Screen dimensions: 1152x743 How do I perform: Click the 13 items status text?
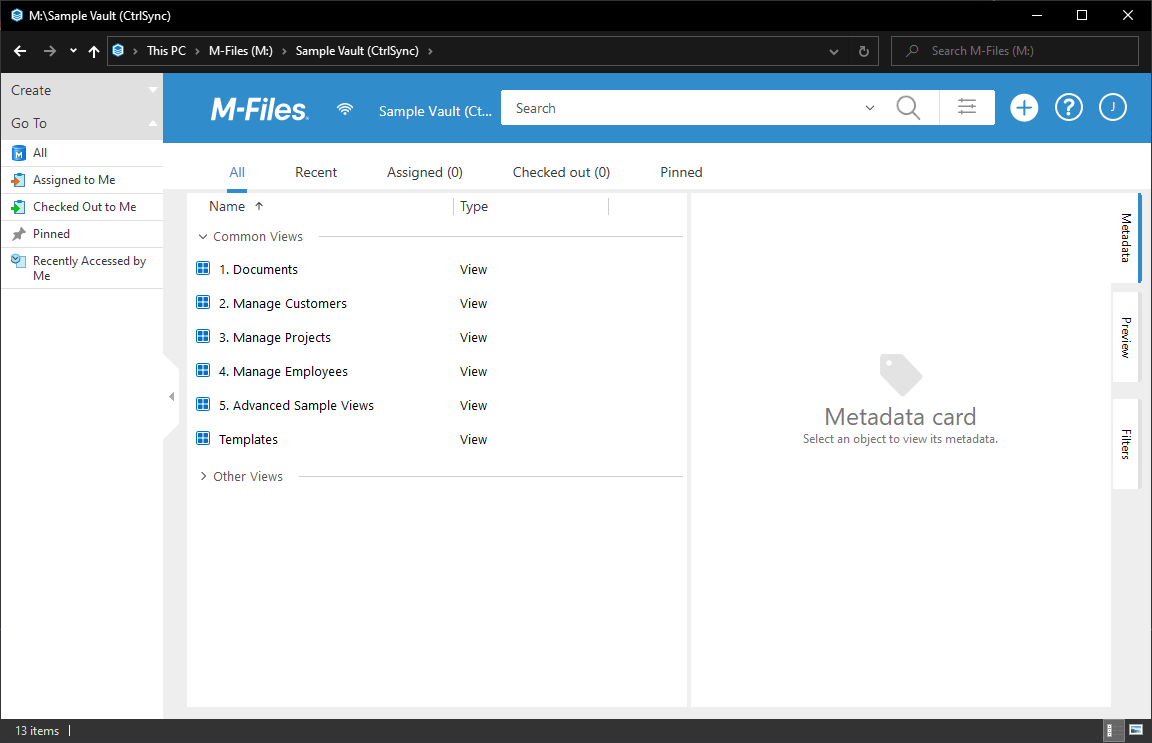point(37,731)
